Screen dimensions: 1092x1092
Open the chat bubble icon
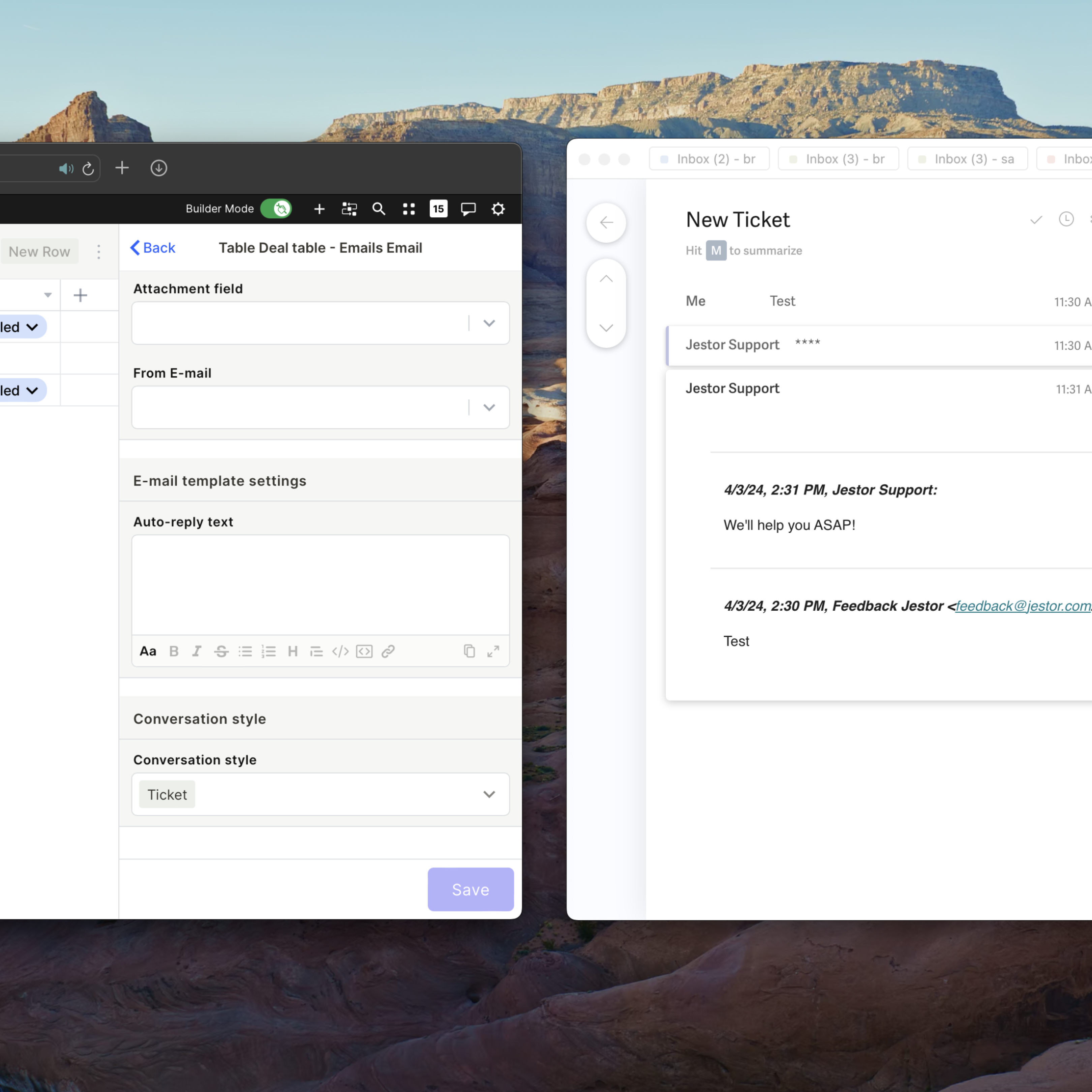point(468,209)
